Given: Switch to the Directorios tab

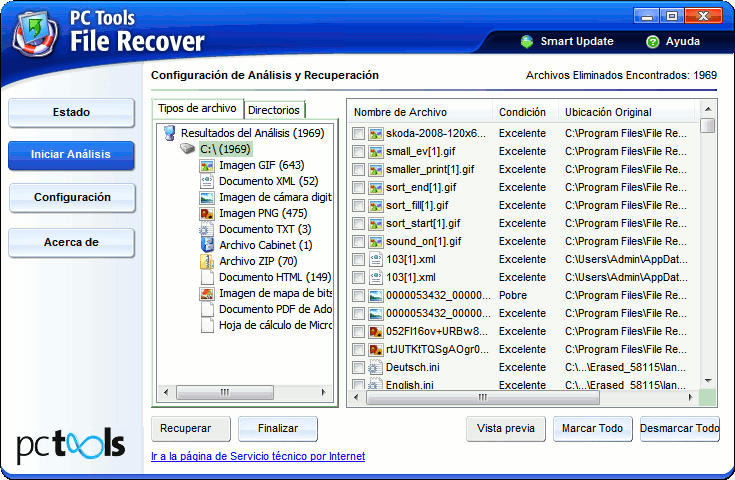Looking at the screenshot, I should pyautogui.click(x=273, y=110).
